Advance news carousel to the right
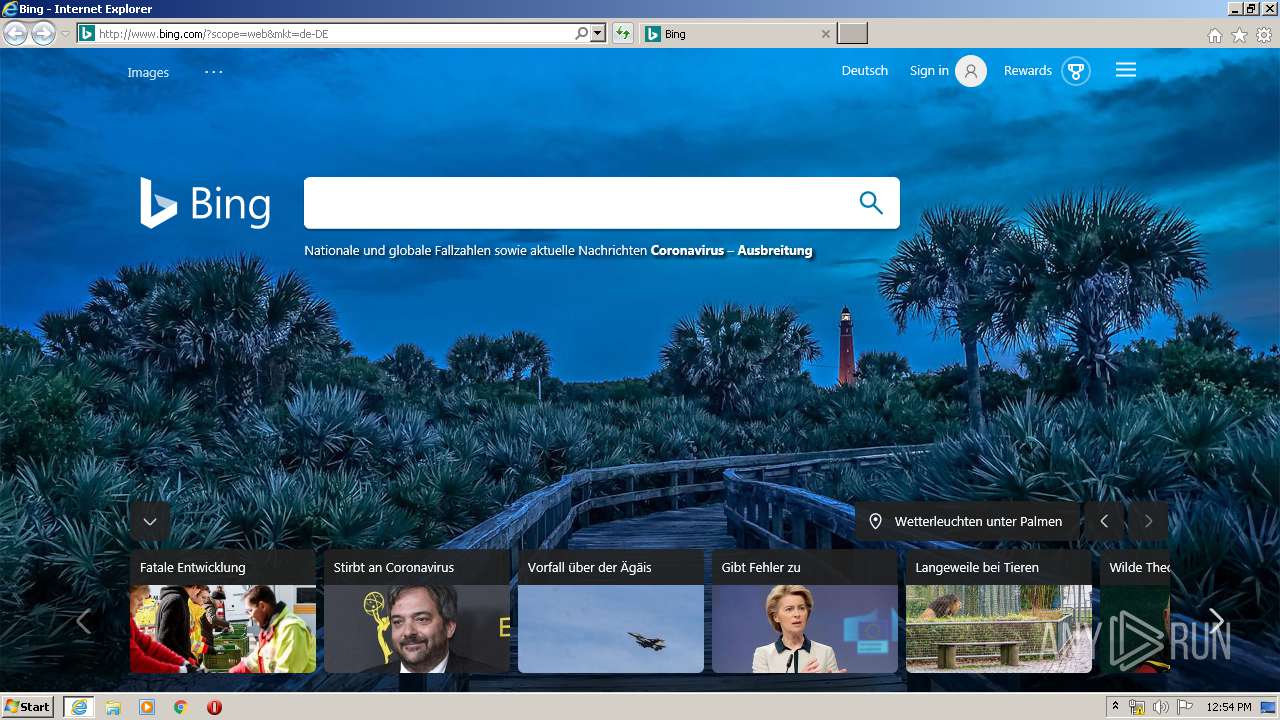The height and width of the screenshot is (720, 1280). coord(1215,621)
